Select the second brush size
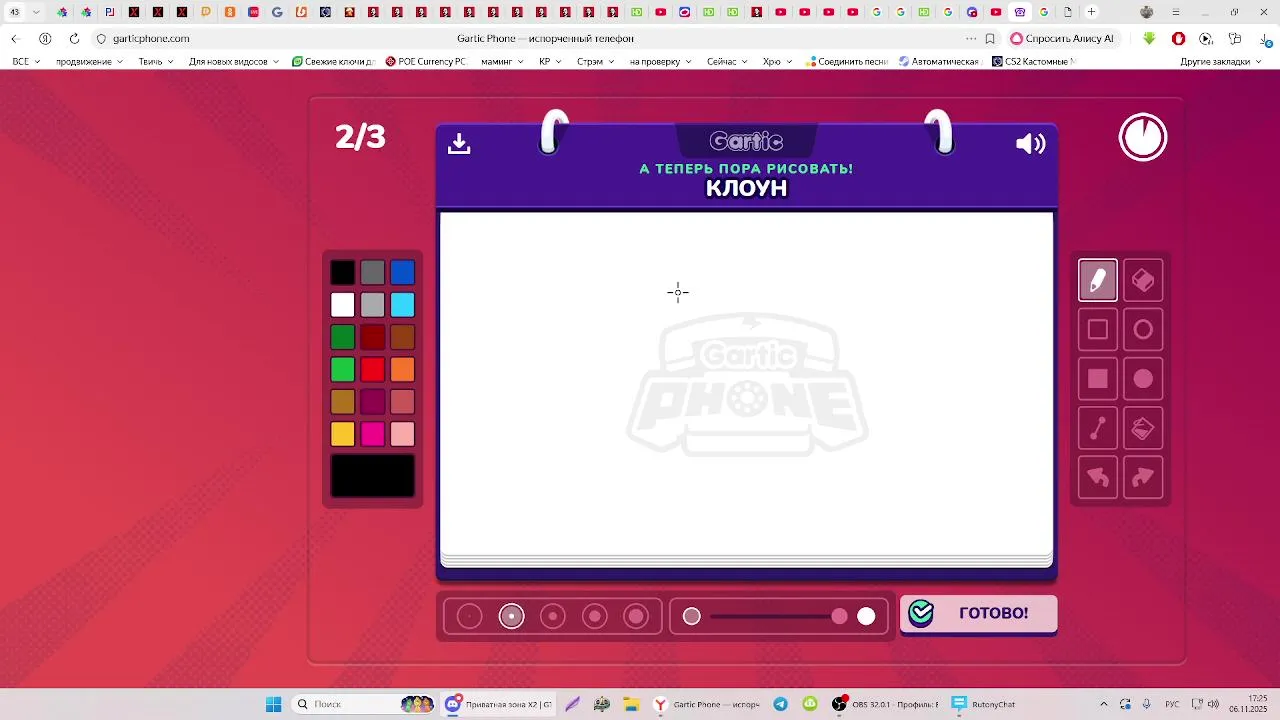 (511, 616)
